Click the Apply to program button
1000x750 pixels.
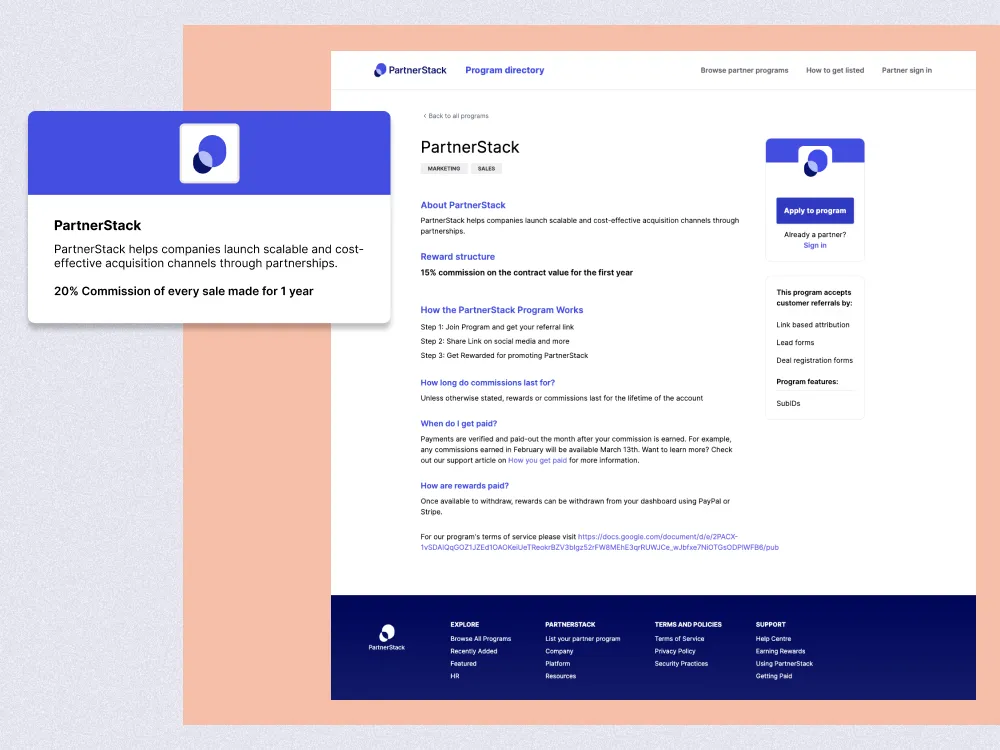(814, 210)
